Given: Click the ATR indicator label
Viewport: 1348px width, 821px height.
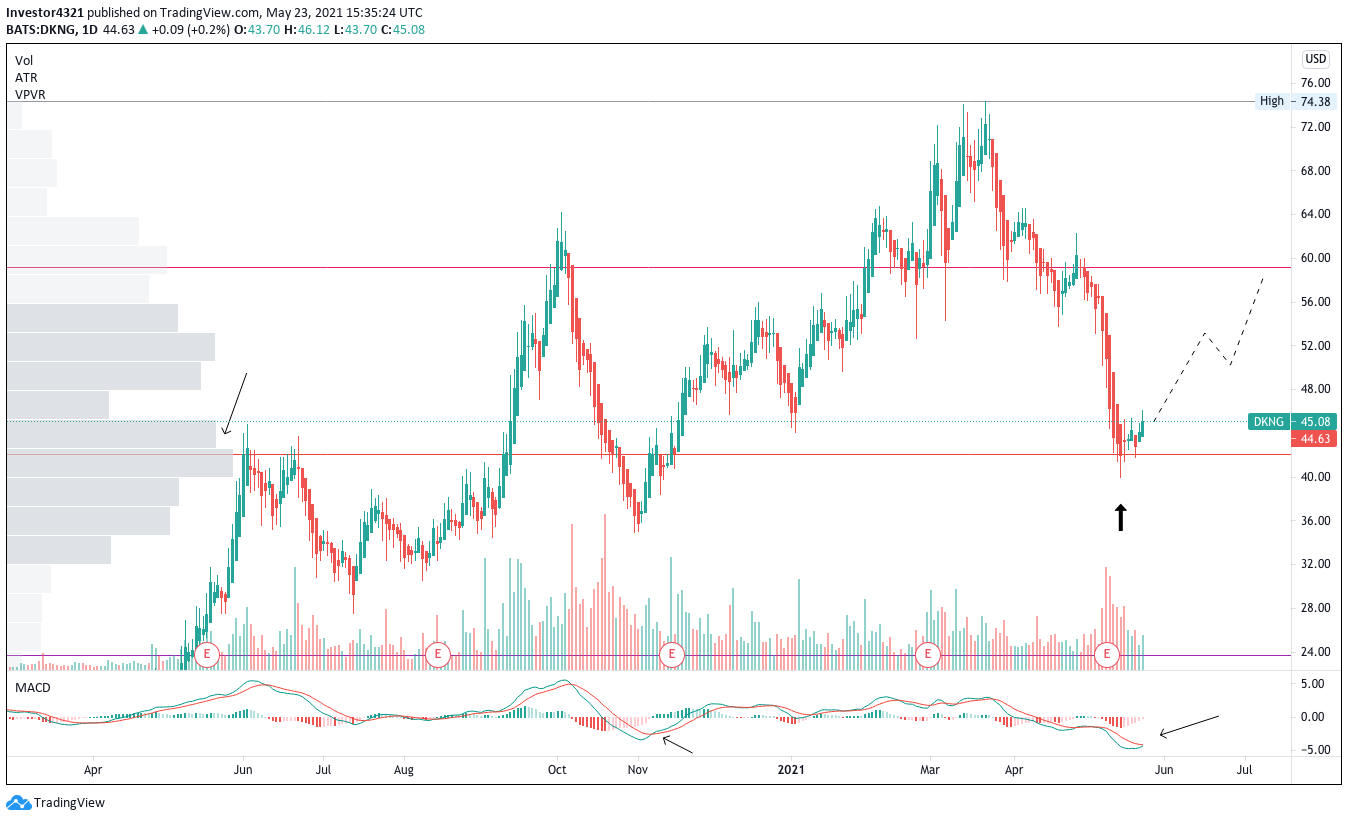Looking at the screenshot, I should 26,78.
